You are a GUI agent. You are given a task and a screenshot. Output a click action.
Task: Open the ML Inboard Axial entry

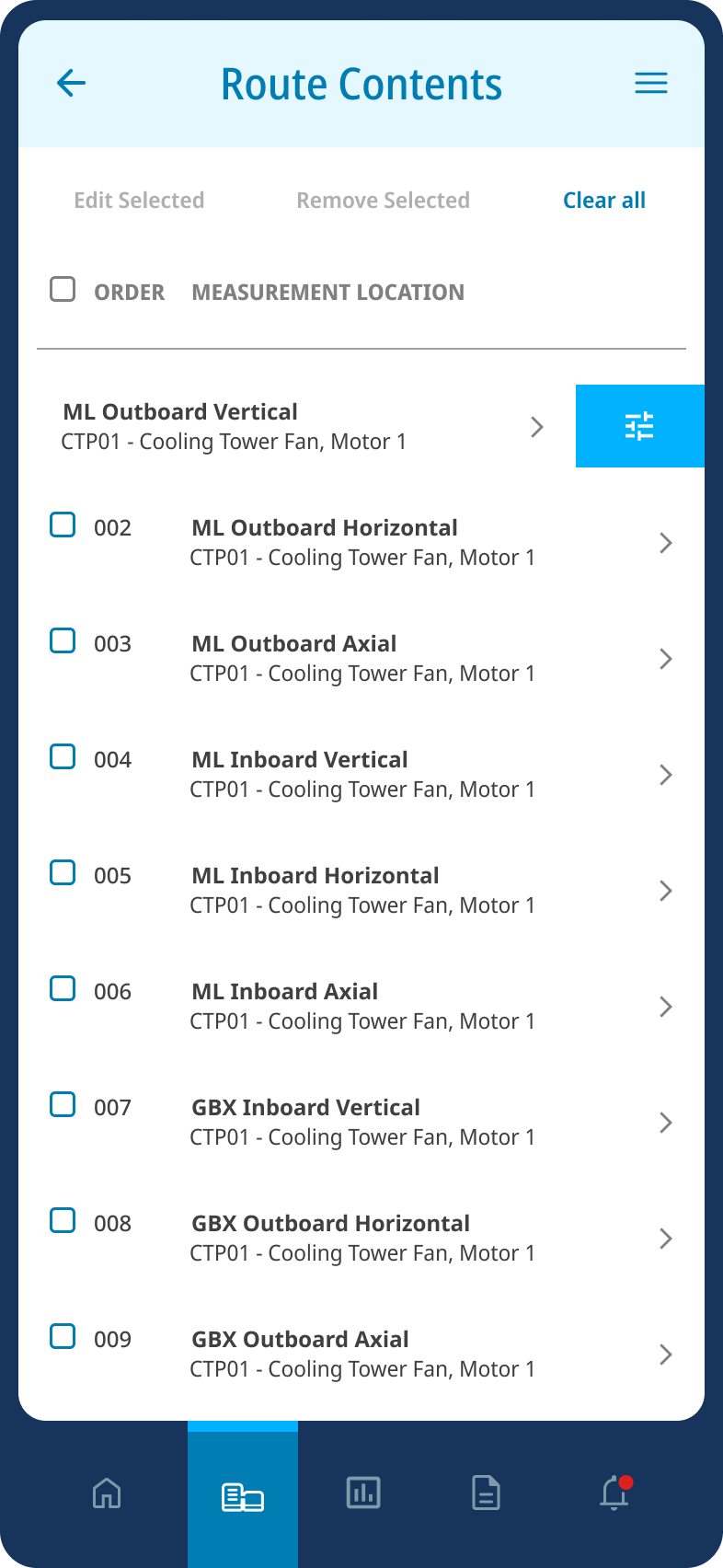coord(361,1006)
